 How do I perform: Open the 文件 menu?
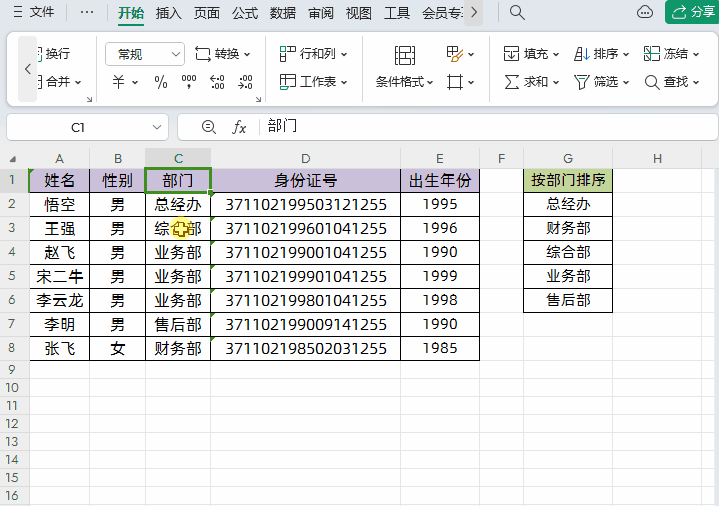pyautogui.click(x=34, y=12)
